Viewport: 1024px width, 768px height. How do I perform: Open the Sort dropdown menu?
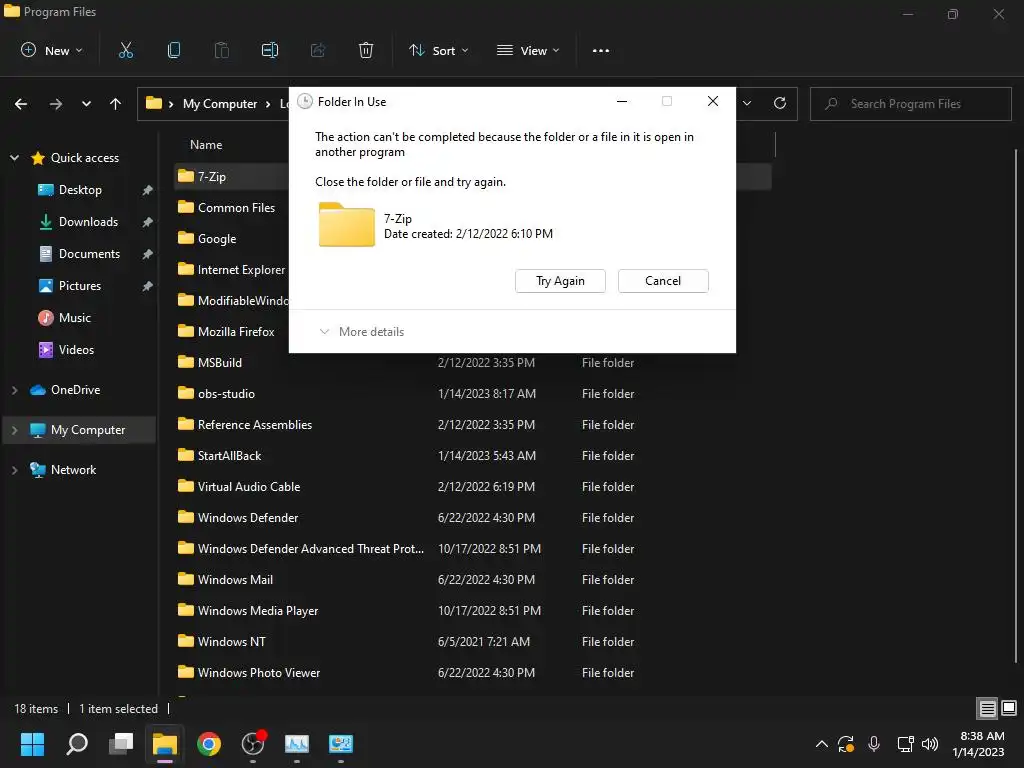pyautogui.click(x=438, y=50)
